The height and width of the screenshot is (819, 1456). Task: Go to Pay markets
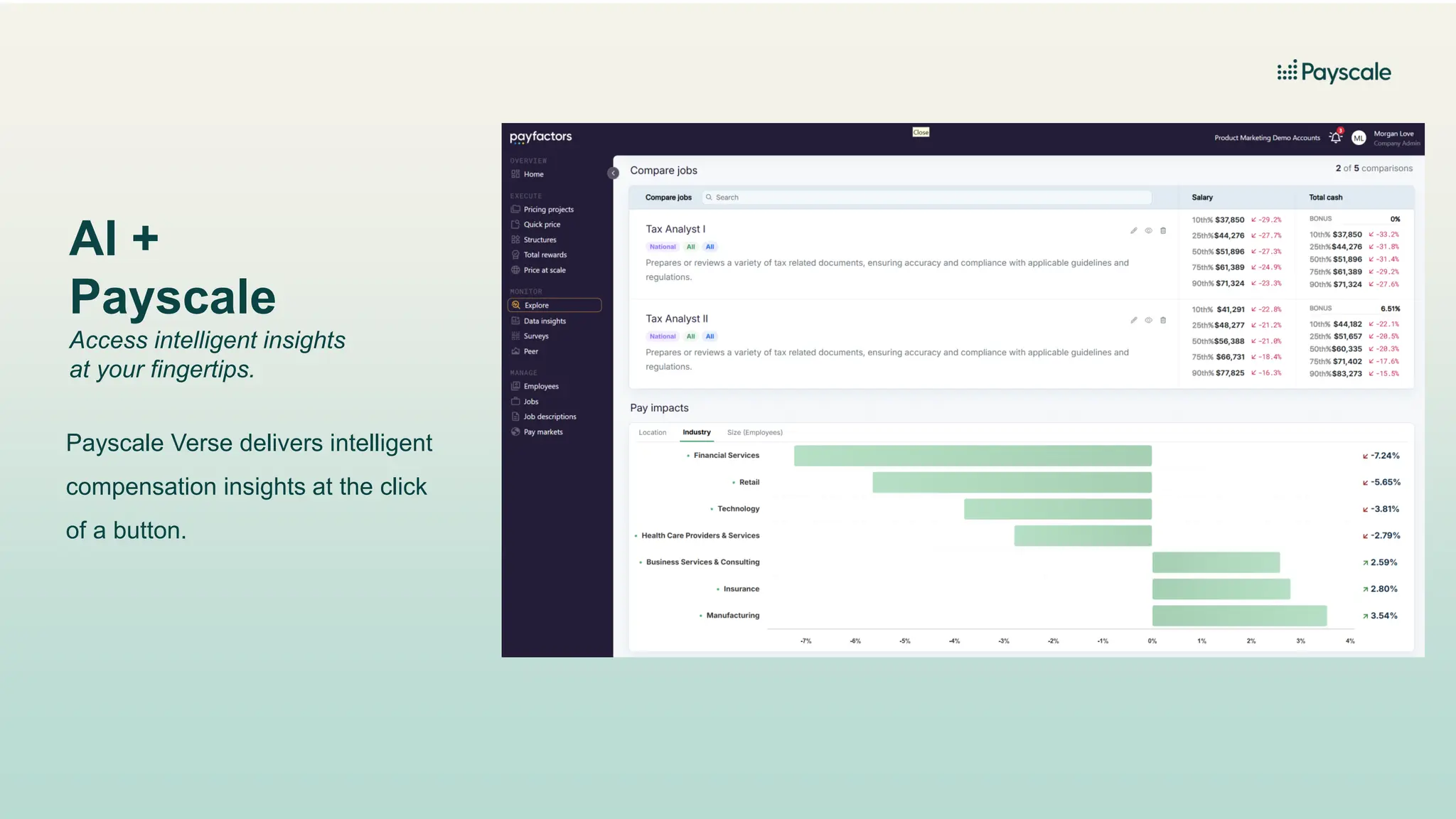(537, 432)
